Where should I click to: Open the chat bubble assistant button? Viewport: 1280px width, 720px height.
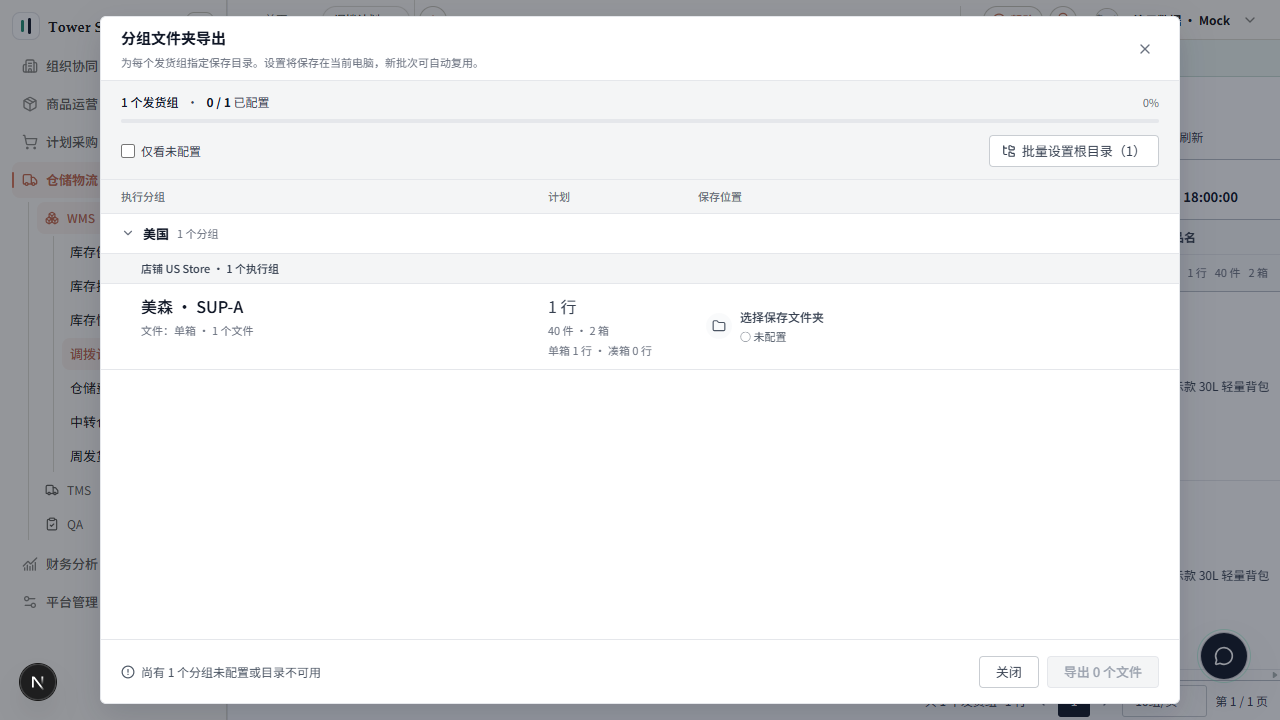click(x=1224, y=656)
